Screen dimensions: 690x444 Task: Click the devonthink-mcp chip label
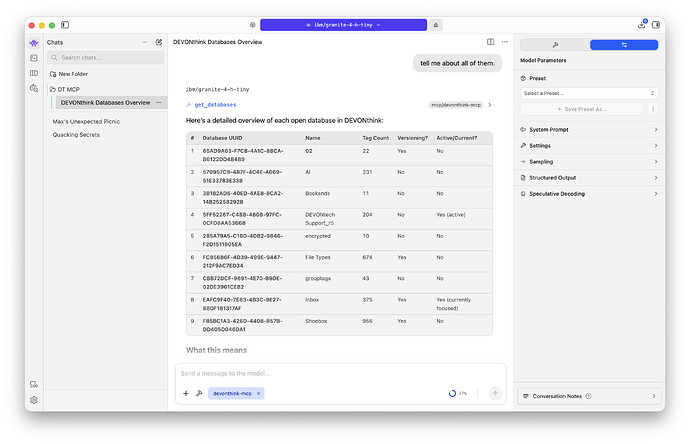coord(232,394)
